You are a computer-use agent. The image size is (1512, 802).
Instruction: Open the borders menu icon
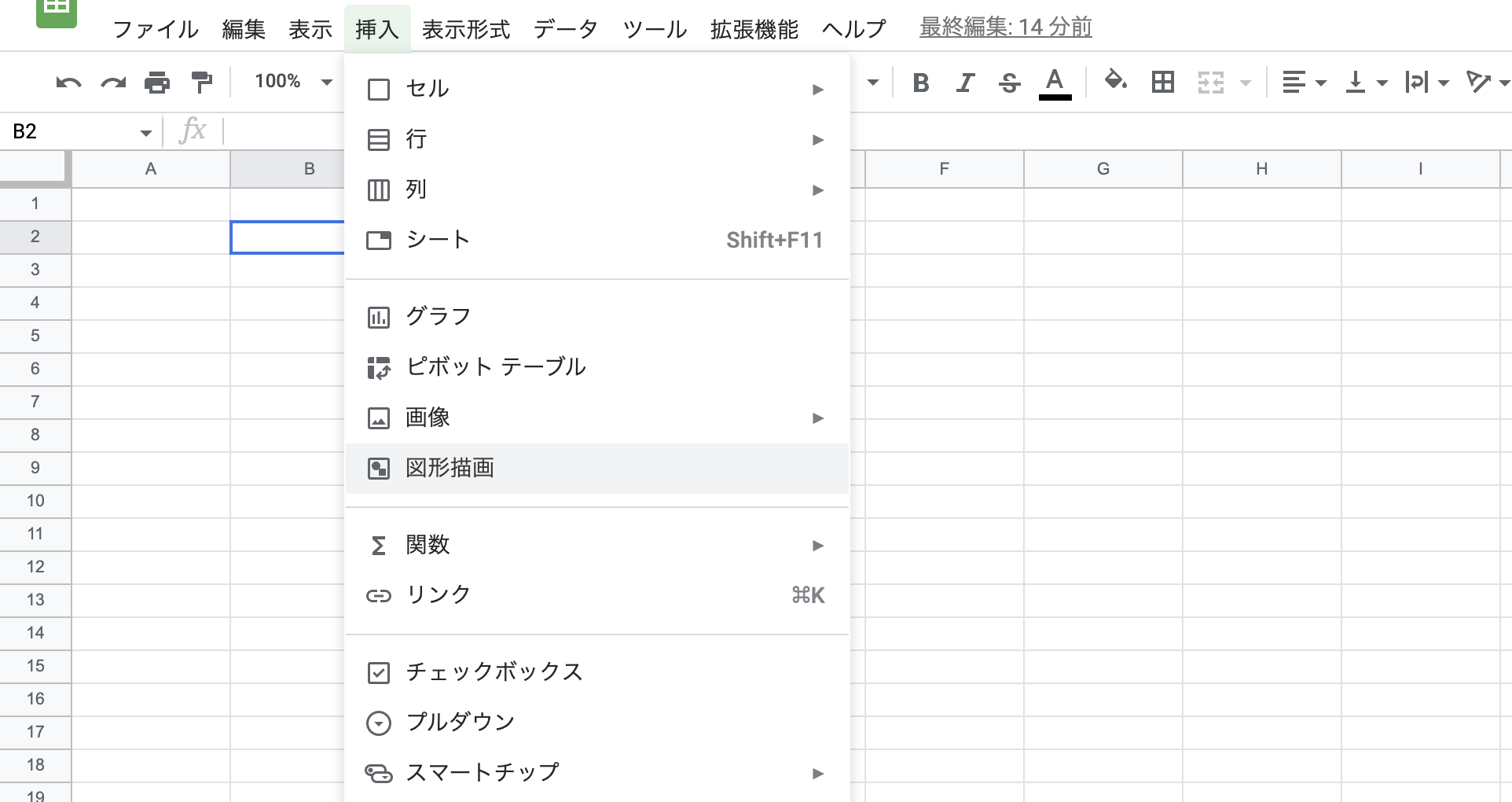[x=1163, y=81]
